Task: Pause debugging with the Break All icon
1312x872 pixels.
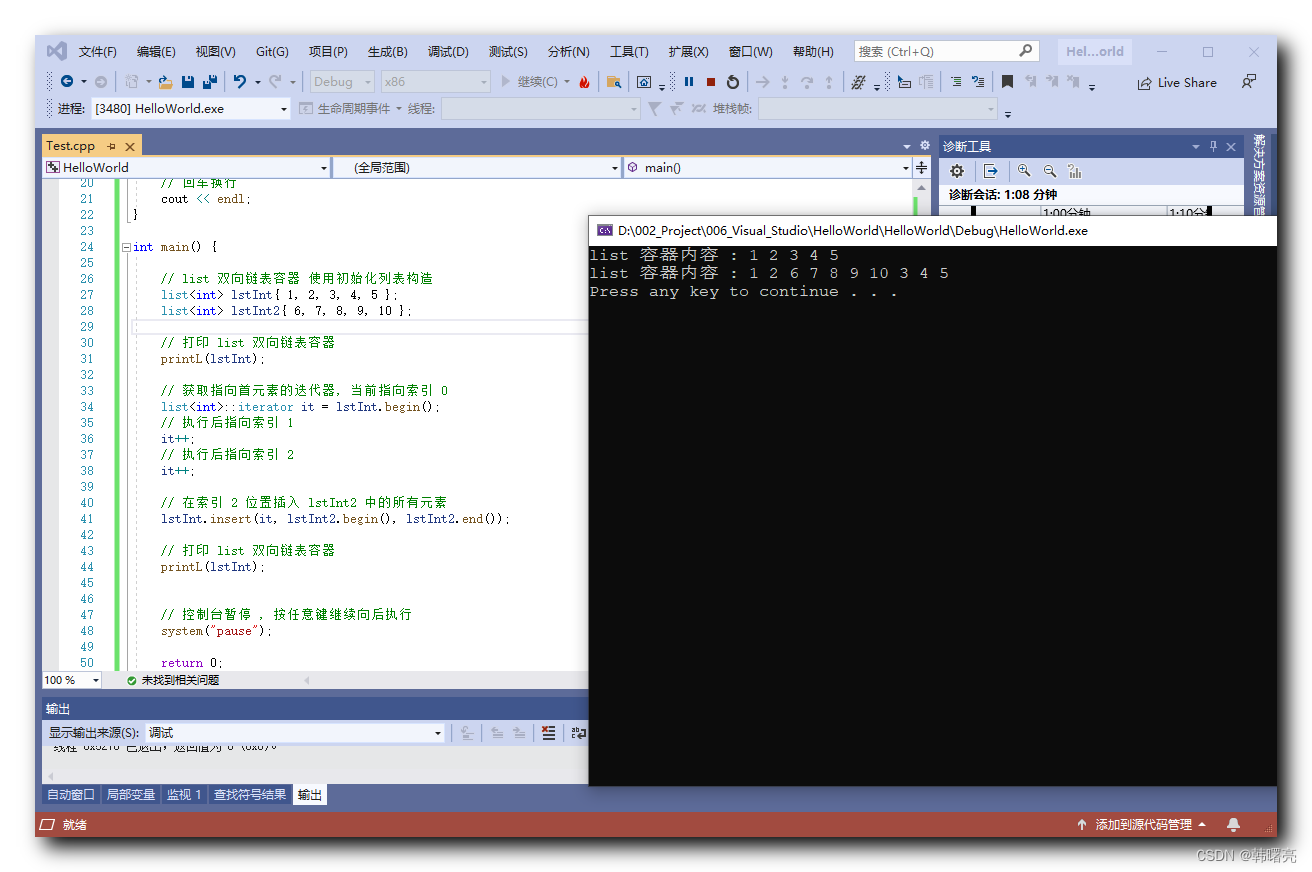Action: (x=689, y=82)
